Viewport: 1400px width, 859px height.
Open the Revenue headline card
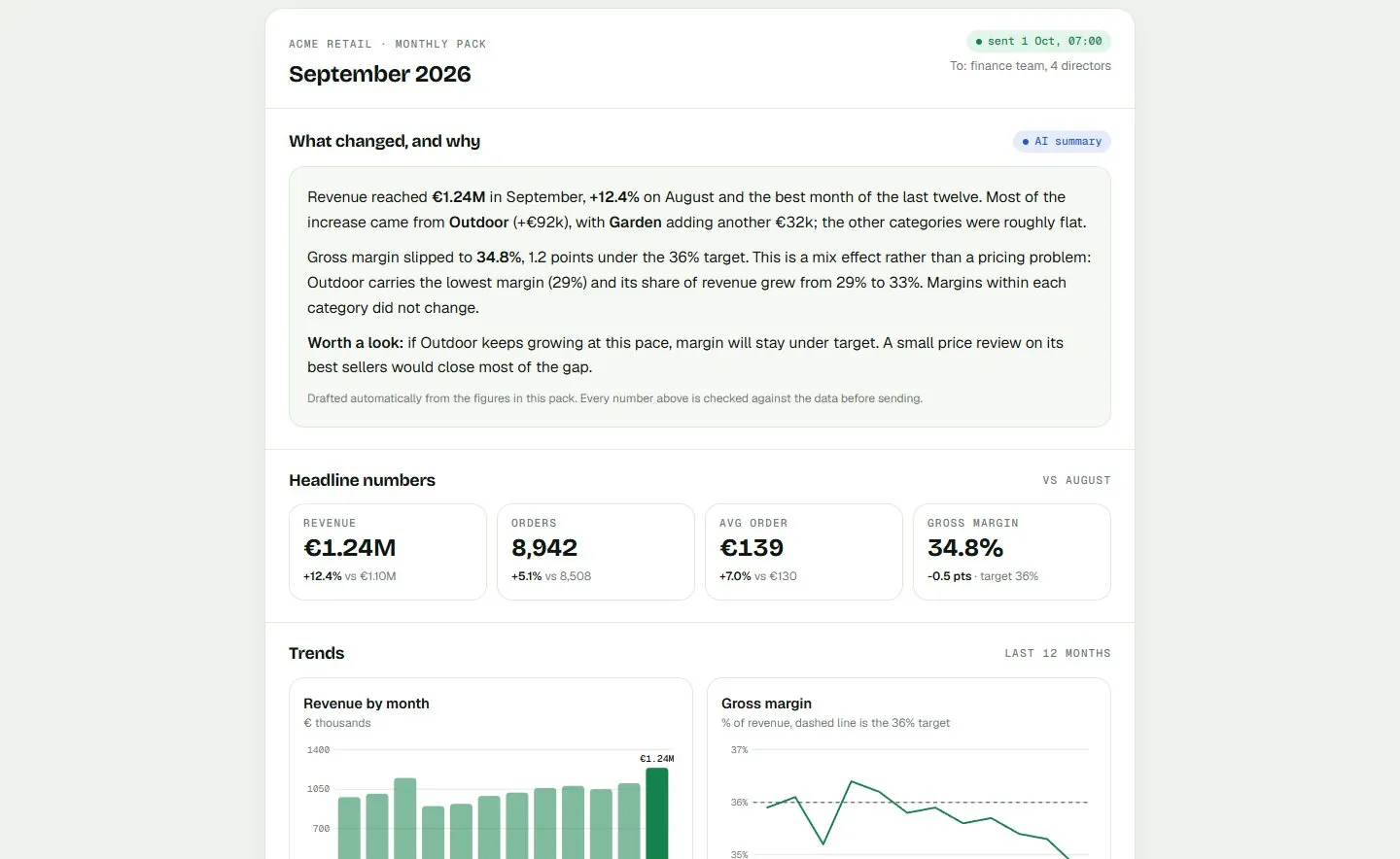pos(388,552)
